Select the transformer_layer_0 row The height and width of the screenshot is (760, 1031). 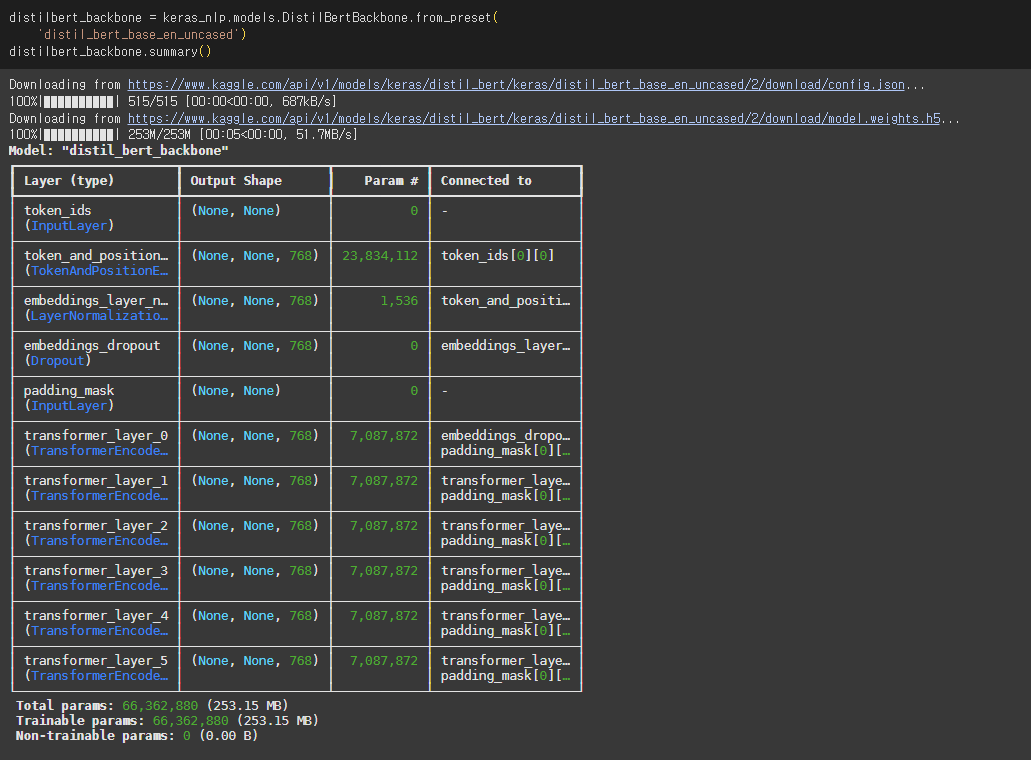point(297,444)
